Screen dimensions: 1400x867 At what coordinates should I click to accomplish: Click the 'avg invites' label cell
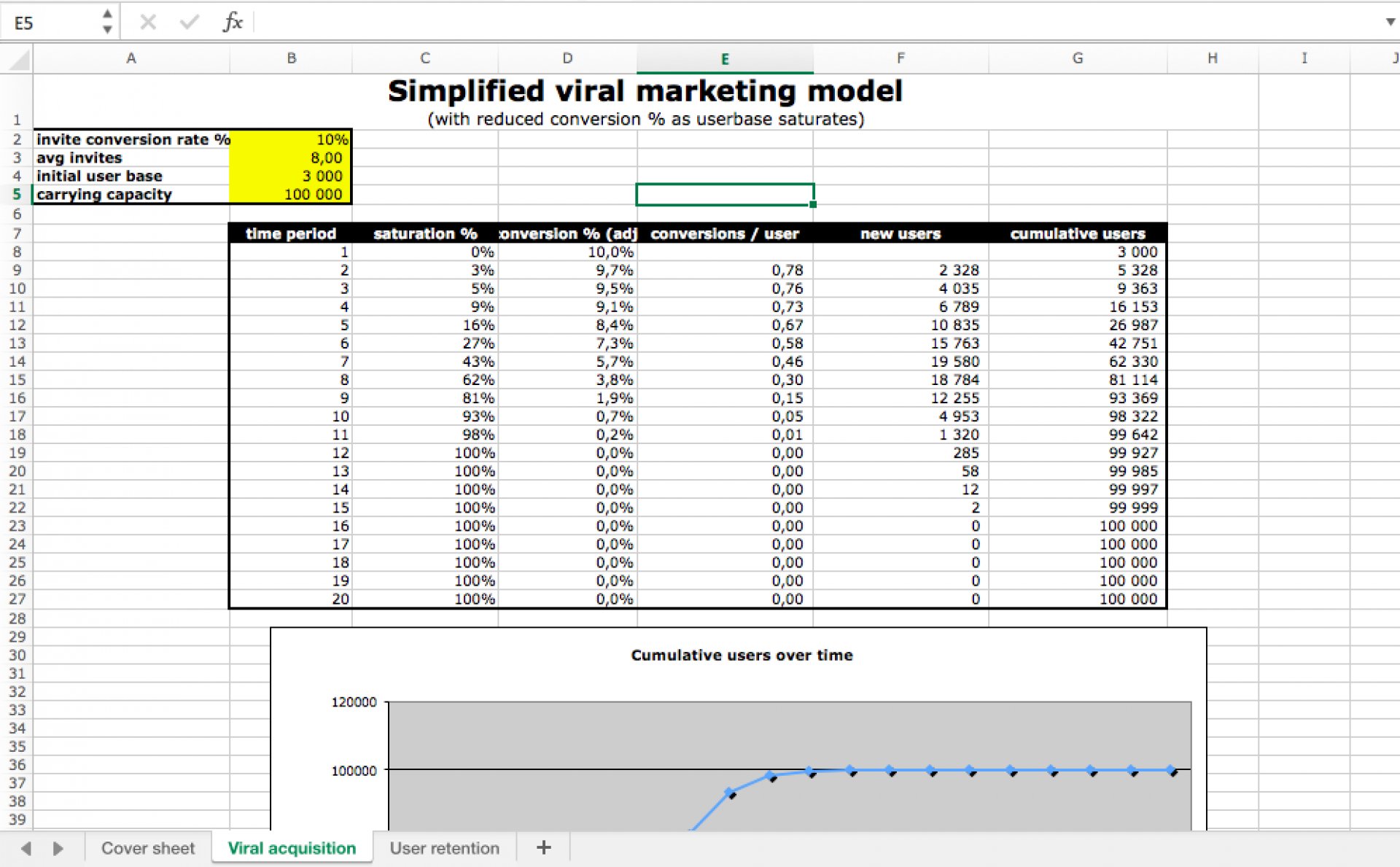(x=131, y=158)
